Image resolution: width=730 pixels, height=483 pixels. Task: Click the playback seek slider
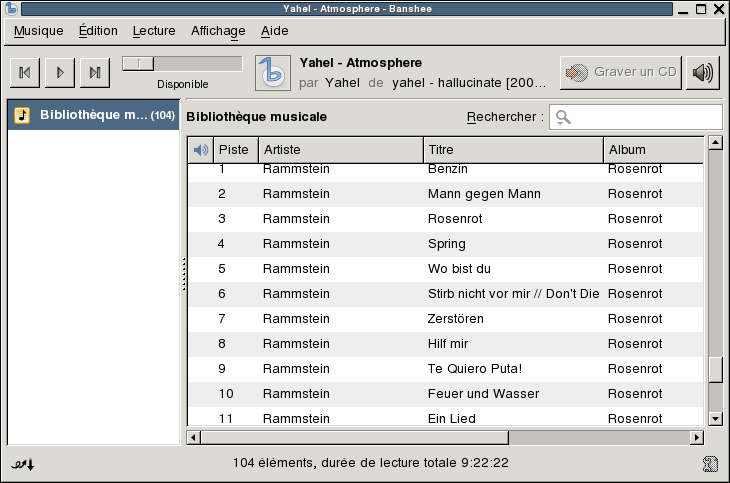(x=182, y=63)
